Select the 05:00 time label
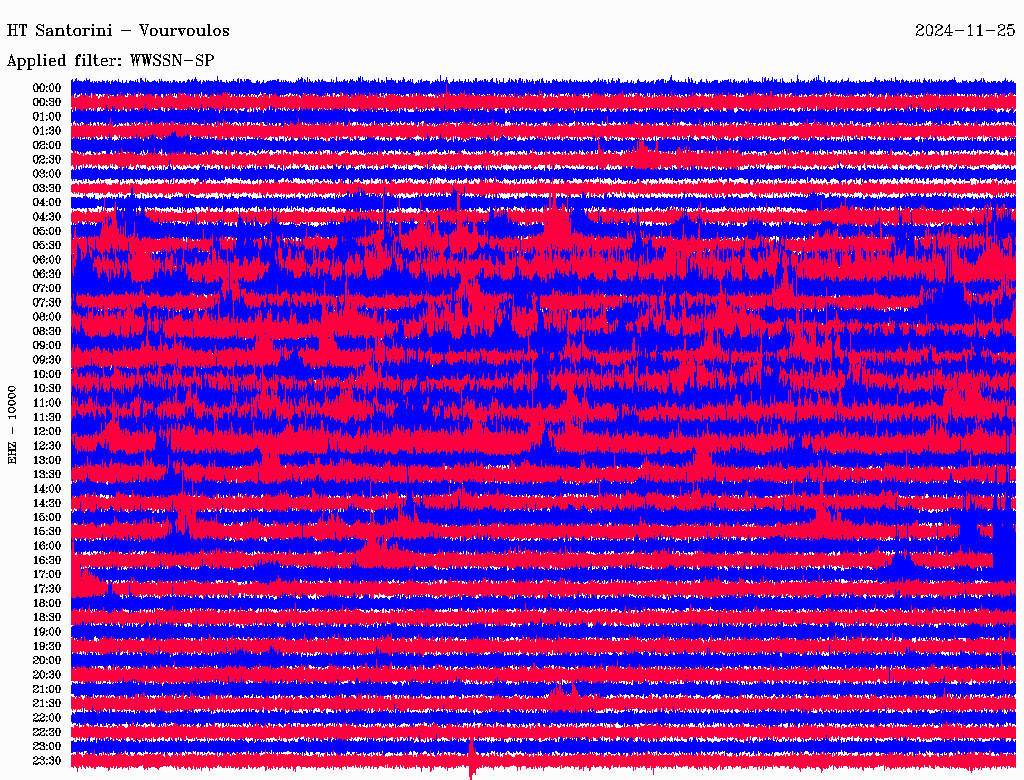1024x780 pixels. [x=47, y=231]
